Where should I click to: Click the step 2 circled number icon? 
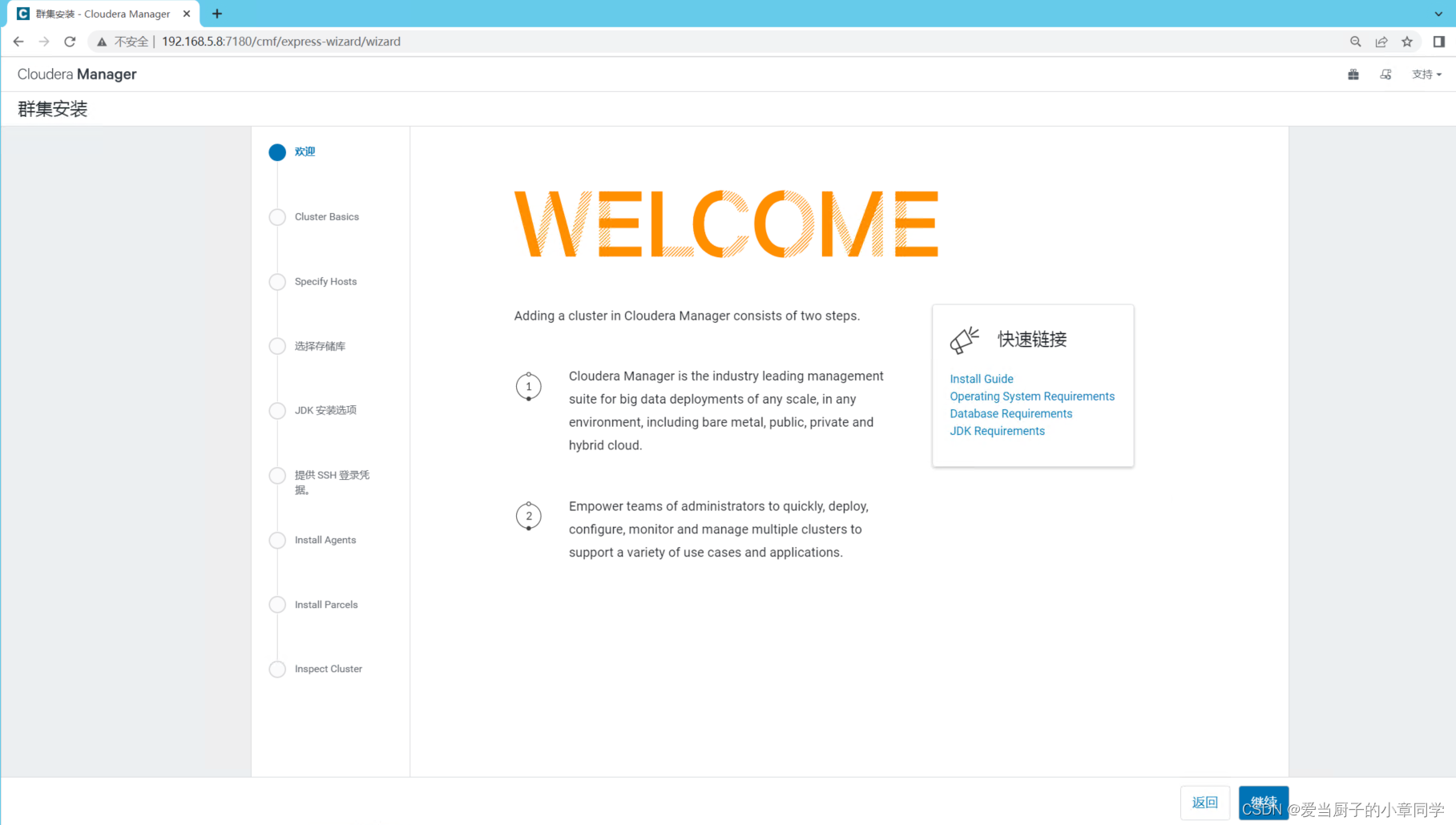[529, 517]
